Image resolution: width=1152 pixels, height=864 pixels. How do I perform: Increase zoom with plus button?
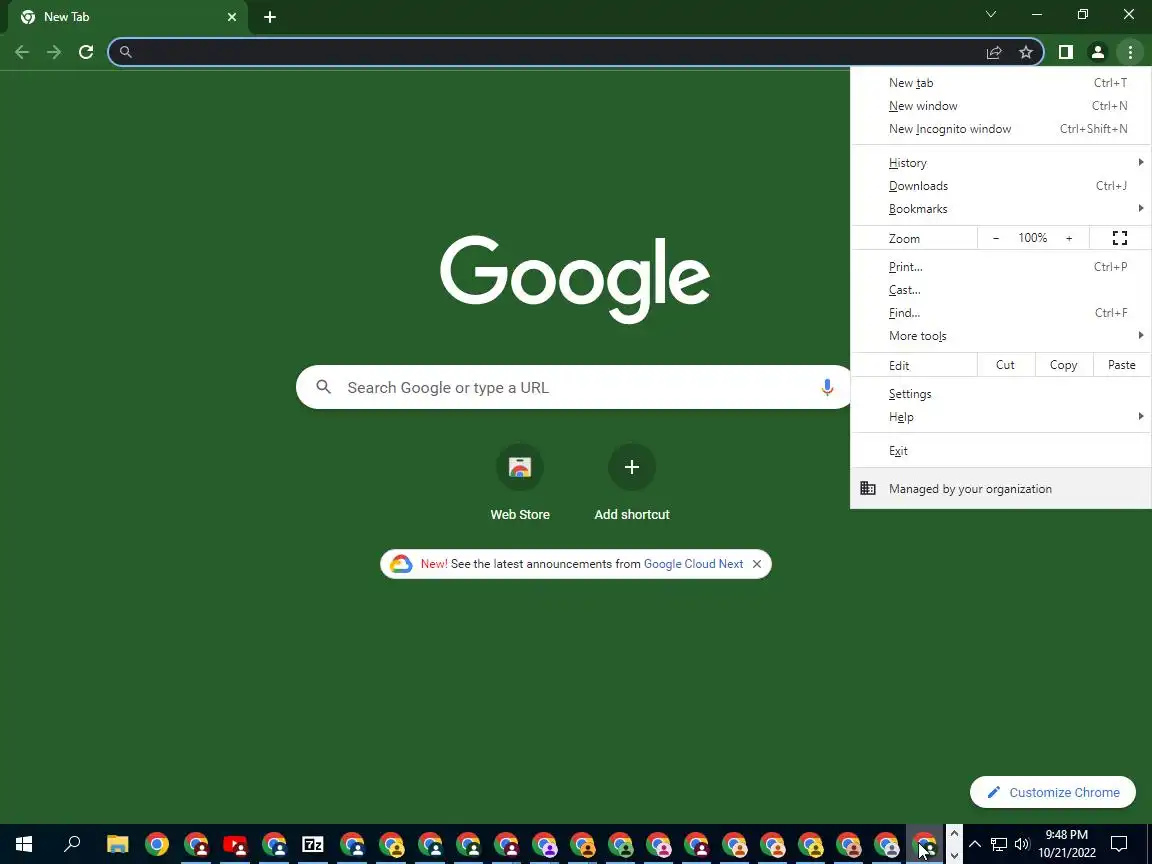1069,238
